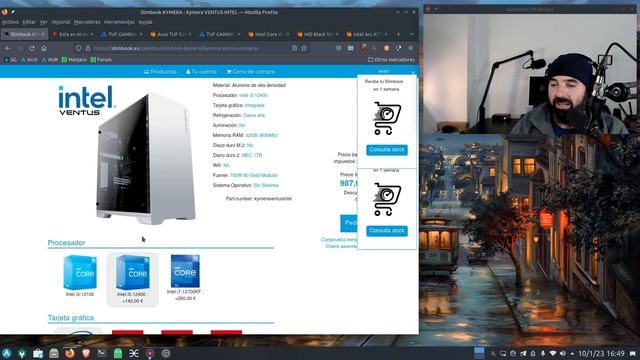Open Carro de compra link
Viewport: 640px width, 360px height.
coord(251,71)
